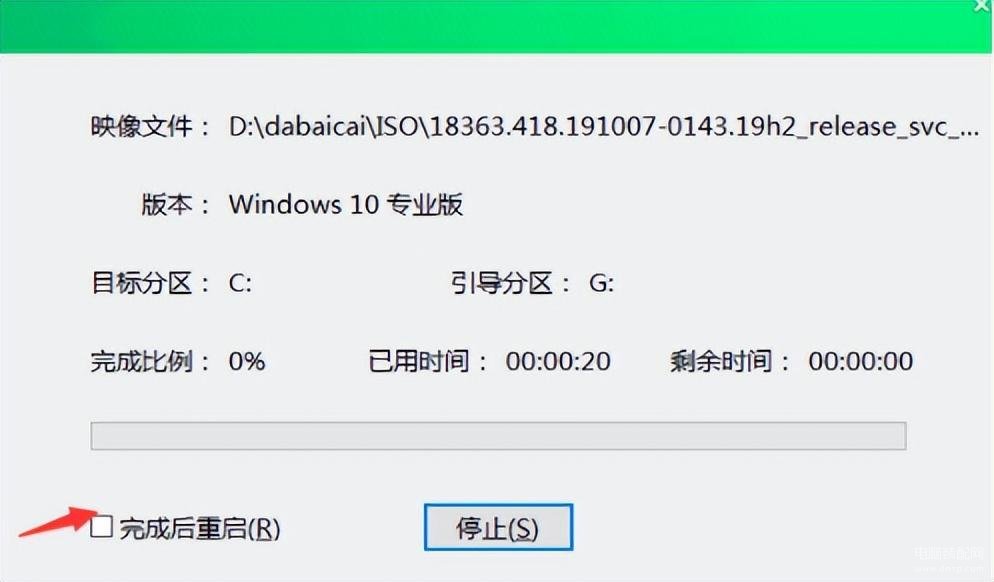
Task: Click the elapsed time 00:00:20 value
Action: (558, 361)
